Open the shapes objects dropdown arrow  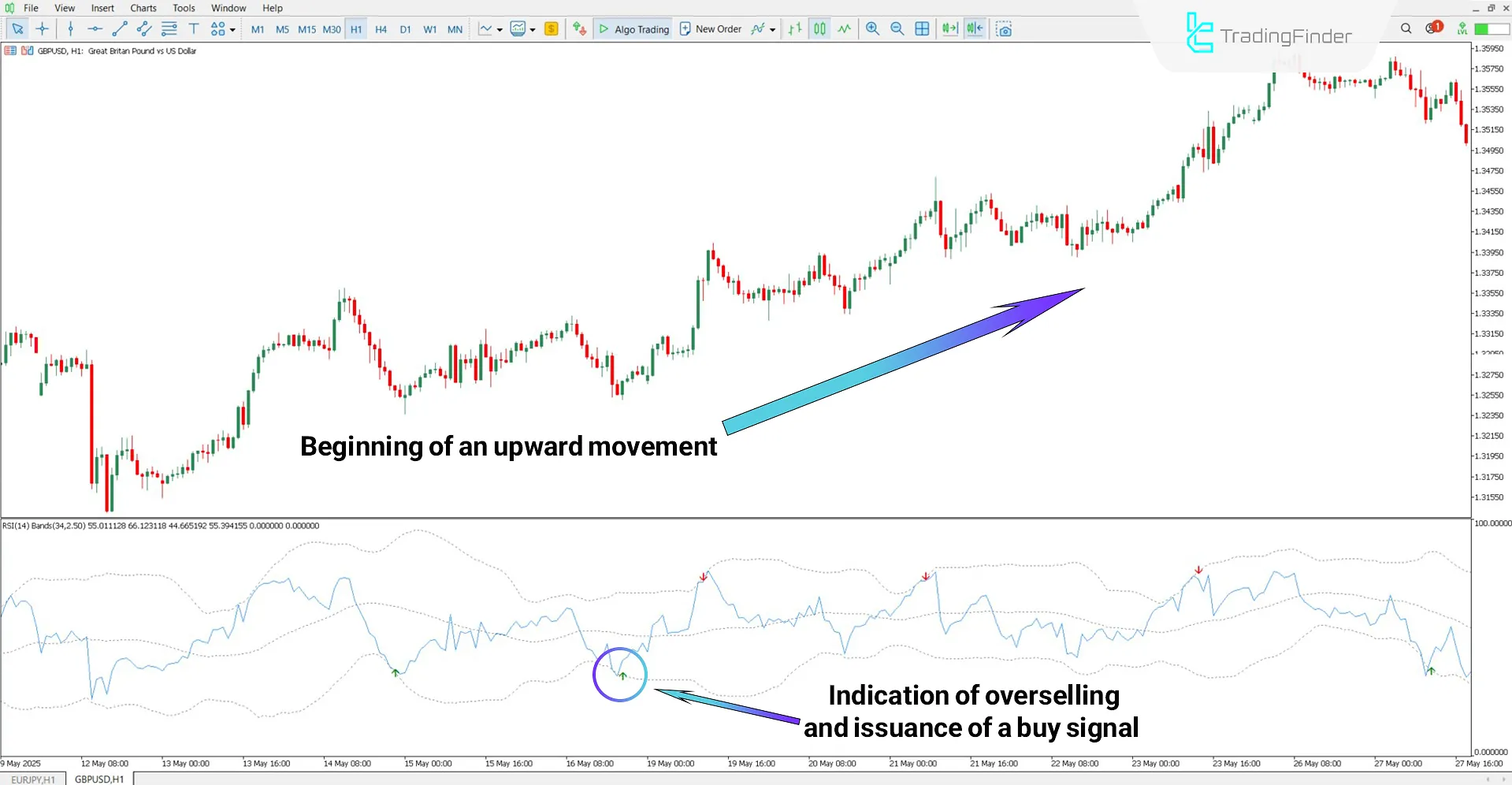coord(231,29)
